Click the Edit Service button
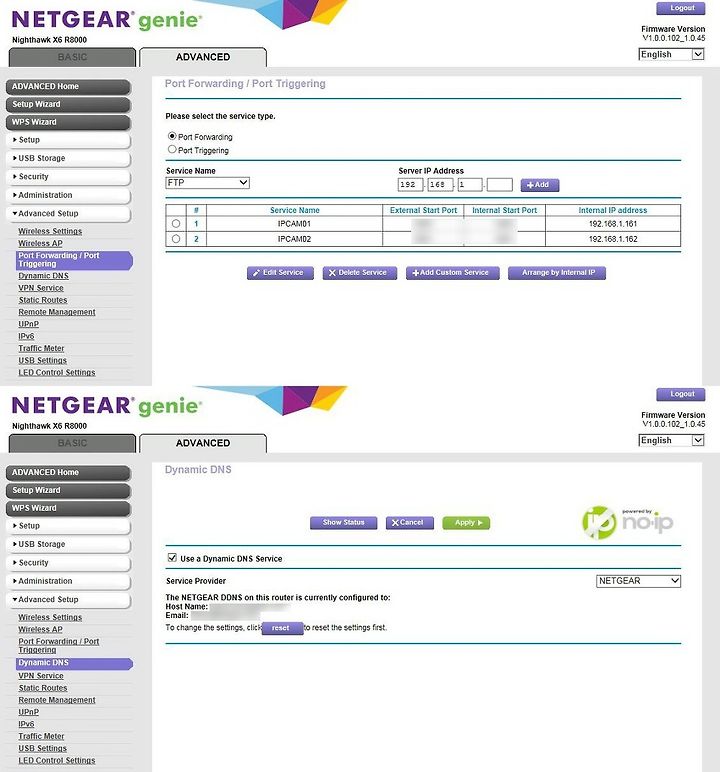Viewport: 720px width, 772px height. (280, 273)
